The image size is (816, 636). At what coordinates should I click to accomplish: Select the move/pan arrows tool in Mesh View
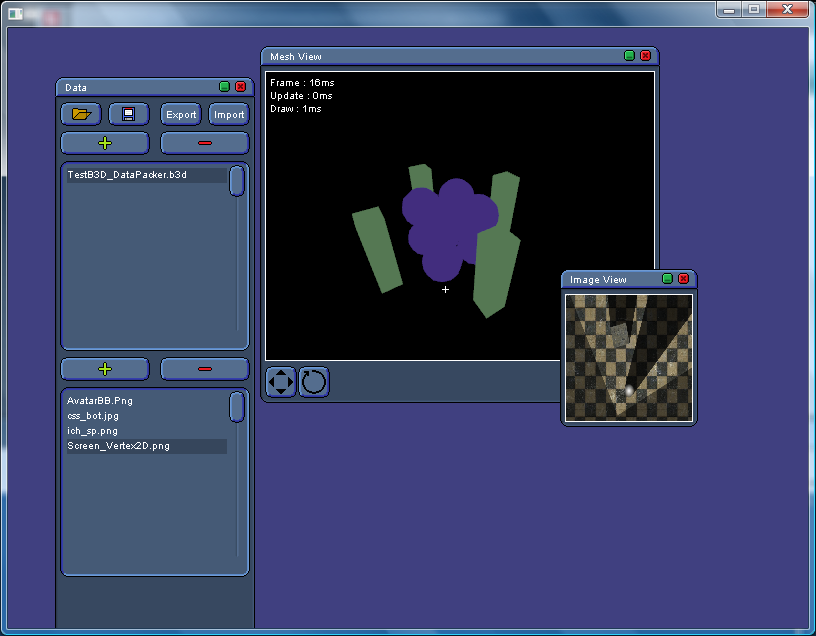[280, 382]
